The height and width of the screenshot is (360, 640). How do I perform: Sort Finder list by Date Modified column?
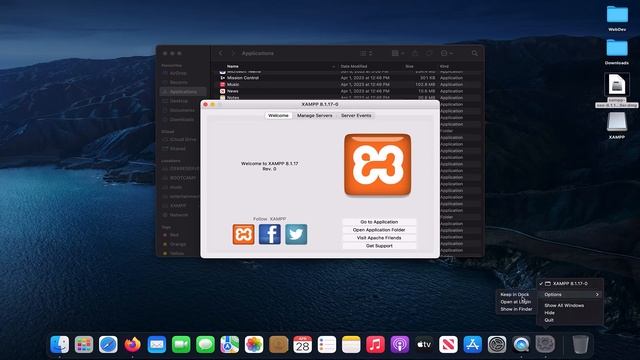tap(354, 66)
